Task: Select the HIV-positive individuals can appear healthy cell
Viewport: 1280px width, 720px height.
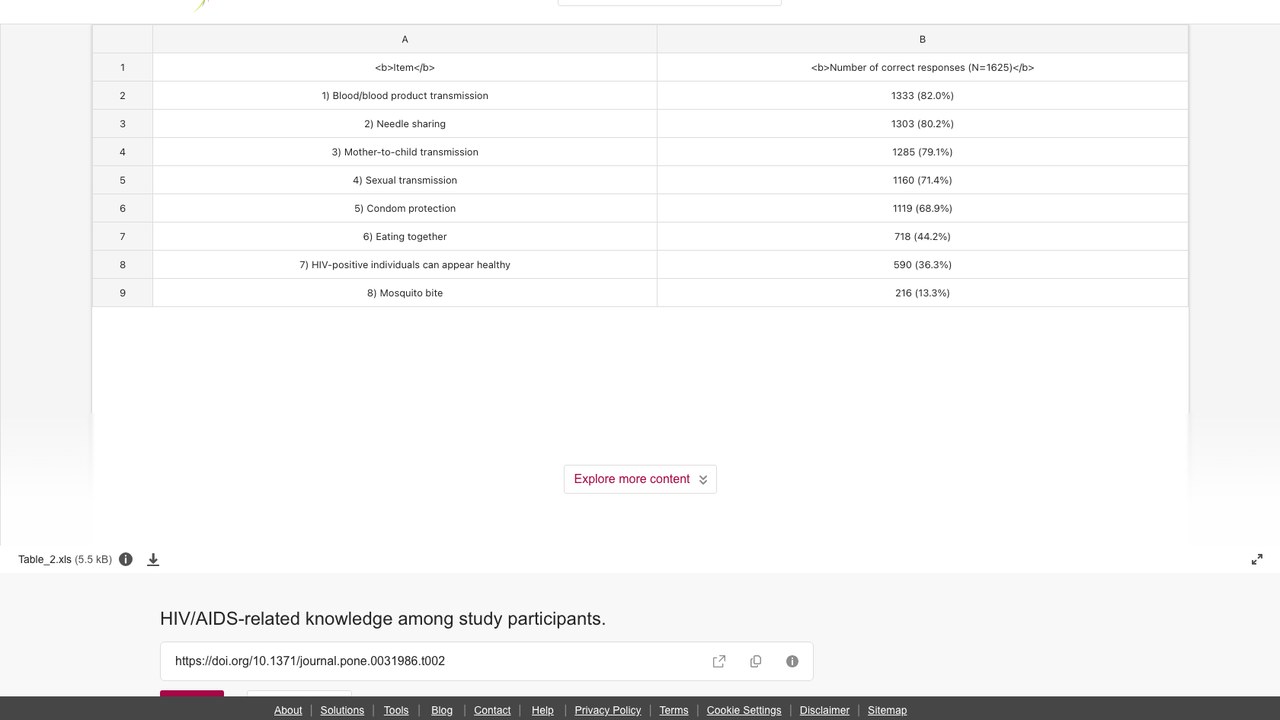Action: (405, 265)
